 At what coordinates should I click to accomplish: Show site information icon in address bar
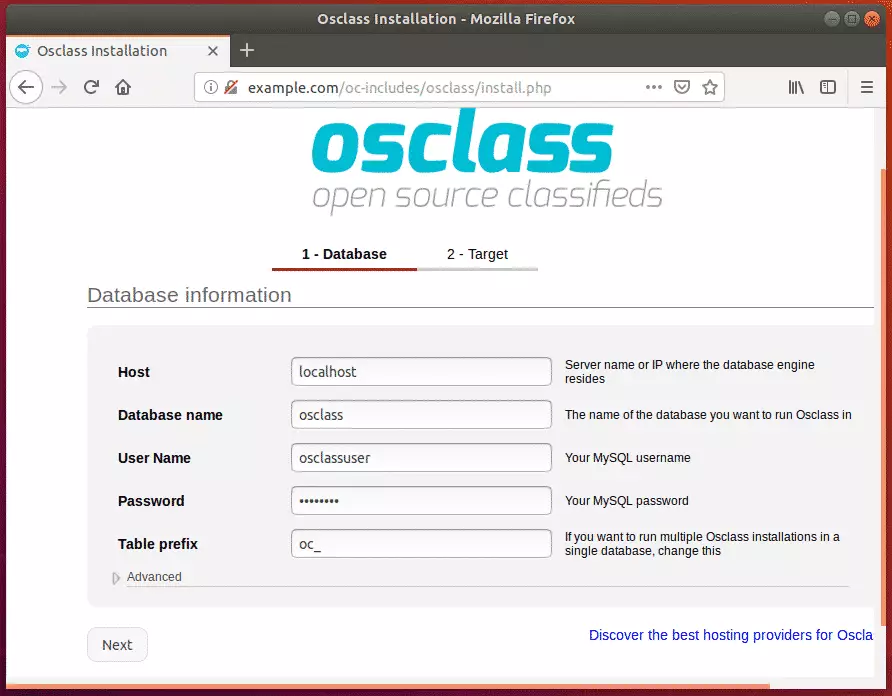(210, 87)
